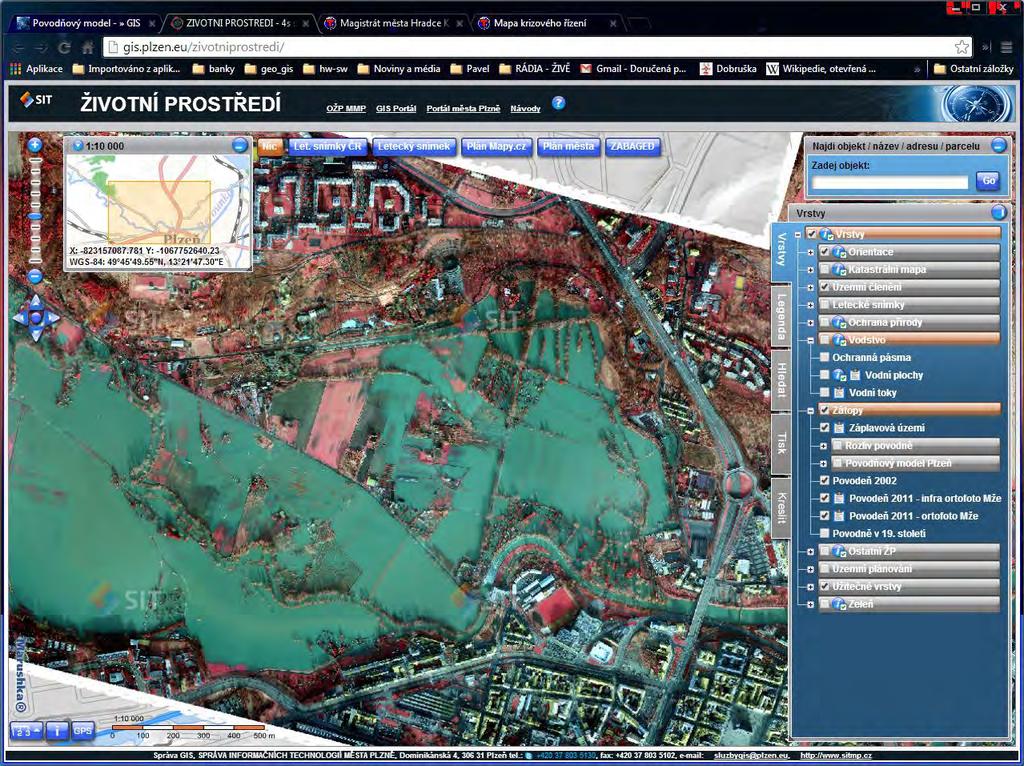Uncheck the Povodeň 2002 layer
Viewport: 1024px width, 766px height.
[x=825, y=480]
